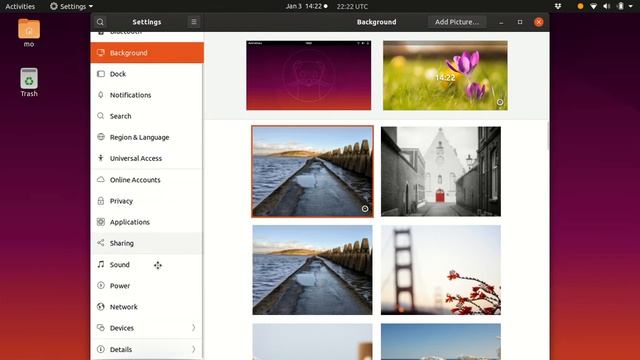This screenshot has height=360, width=640.
Task: Click the Dropbox icon in top bar
Action: 558,6
